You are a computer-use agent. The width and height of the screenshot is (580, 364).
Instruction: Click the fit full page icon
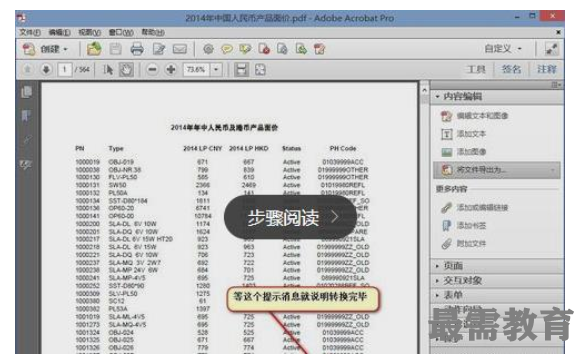tap(260, 69)
